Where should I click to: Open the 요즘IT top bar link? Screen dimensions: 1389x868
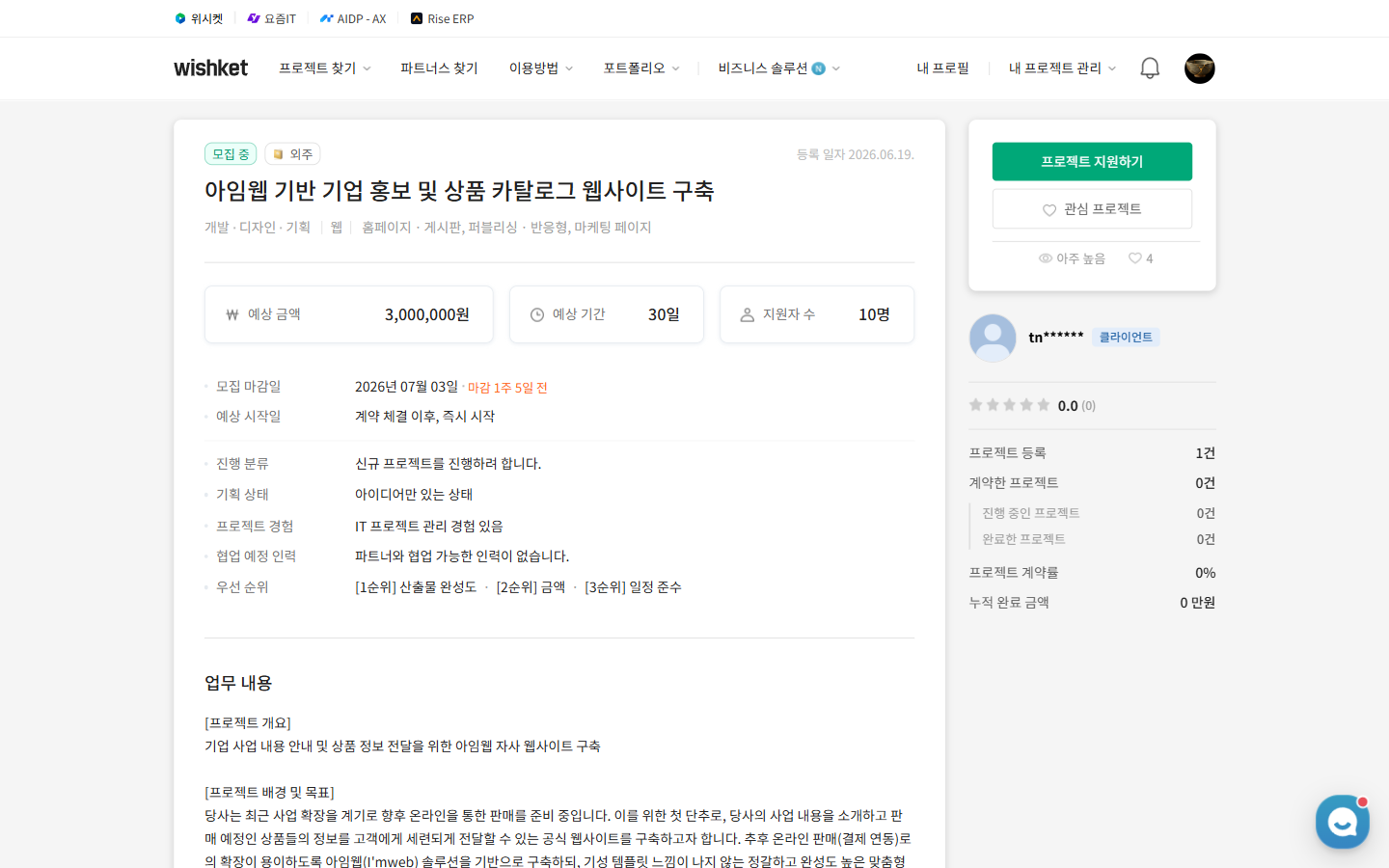tap(272, 18)
